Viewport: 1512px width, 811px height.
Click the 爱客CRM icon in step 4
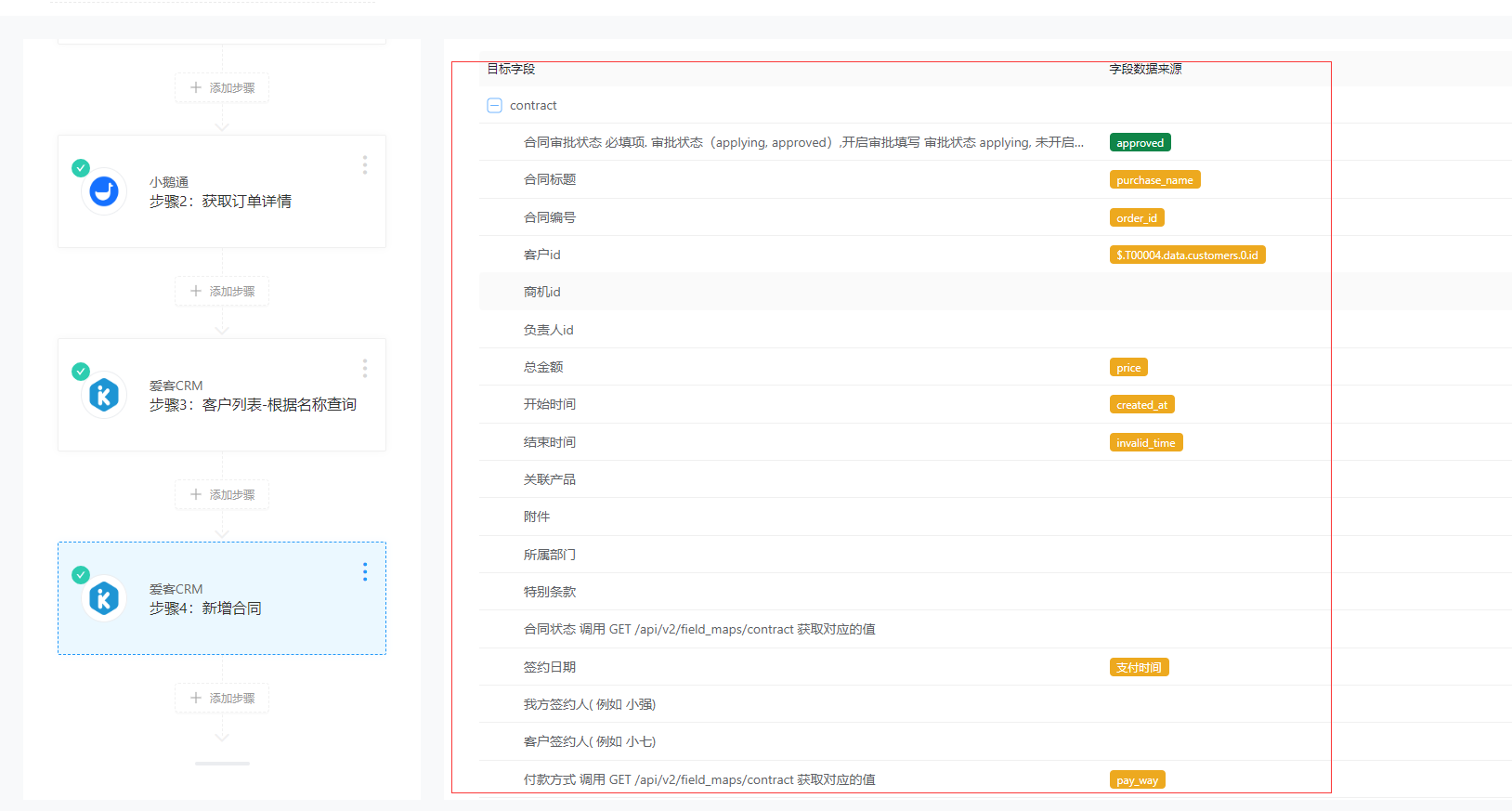pyautogui.click(x=104, y=598)
